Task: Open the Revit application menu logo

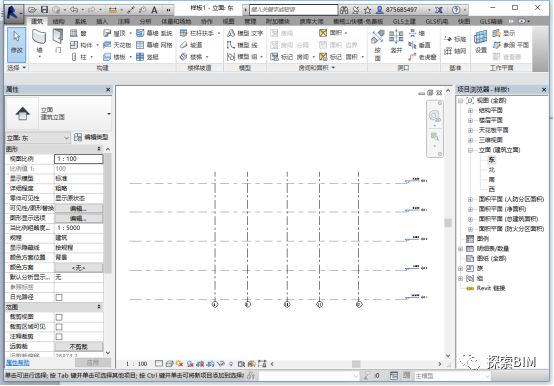Action: (x=12, y=12)
